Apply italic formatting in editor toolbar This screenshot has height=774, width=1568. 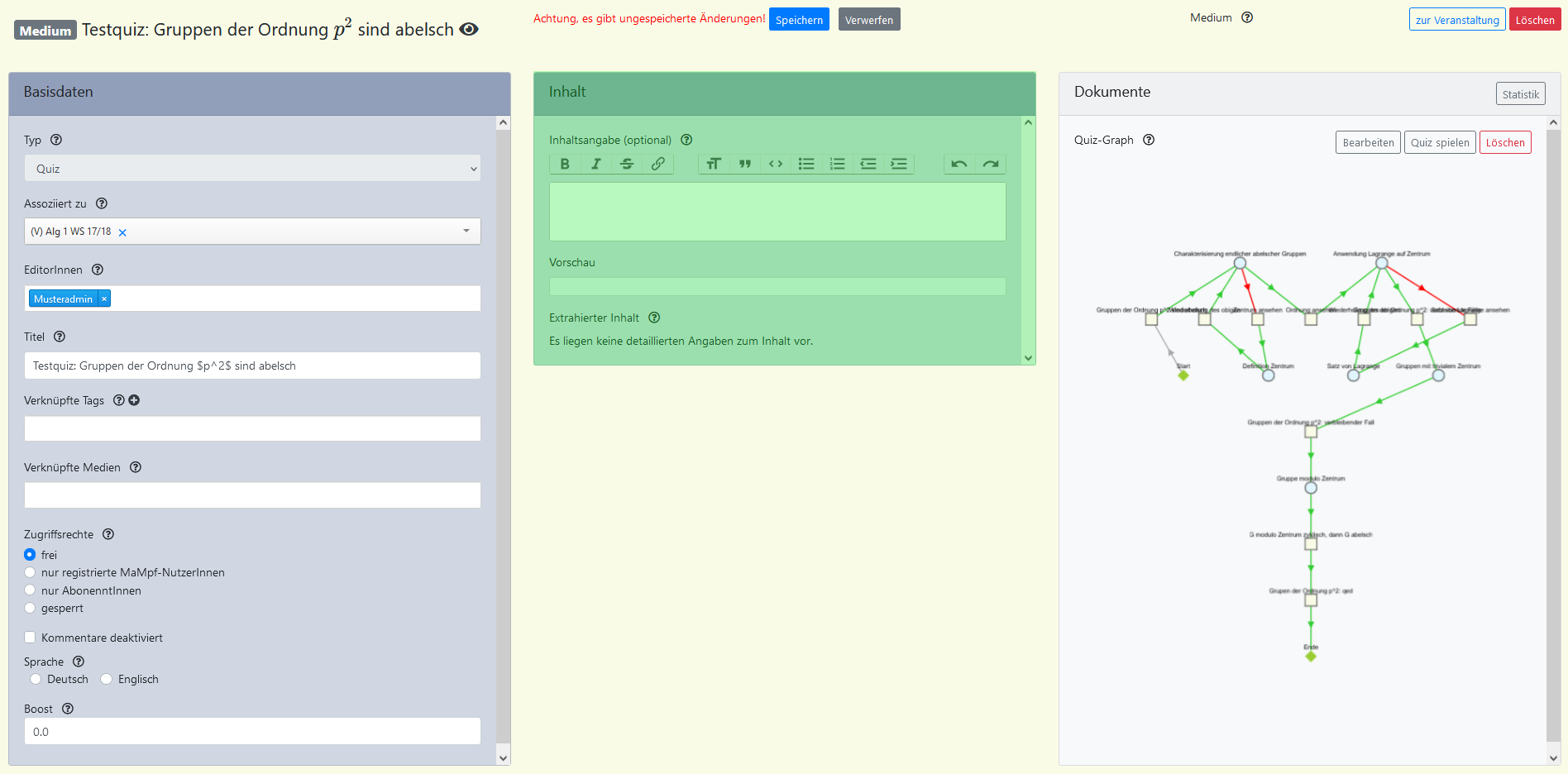595,164
